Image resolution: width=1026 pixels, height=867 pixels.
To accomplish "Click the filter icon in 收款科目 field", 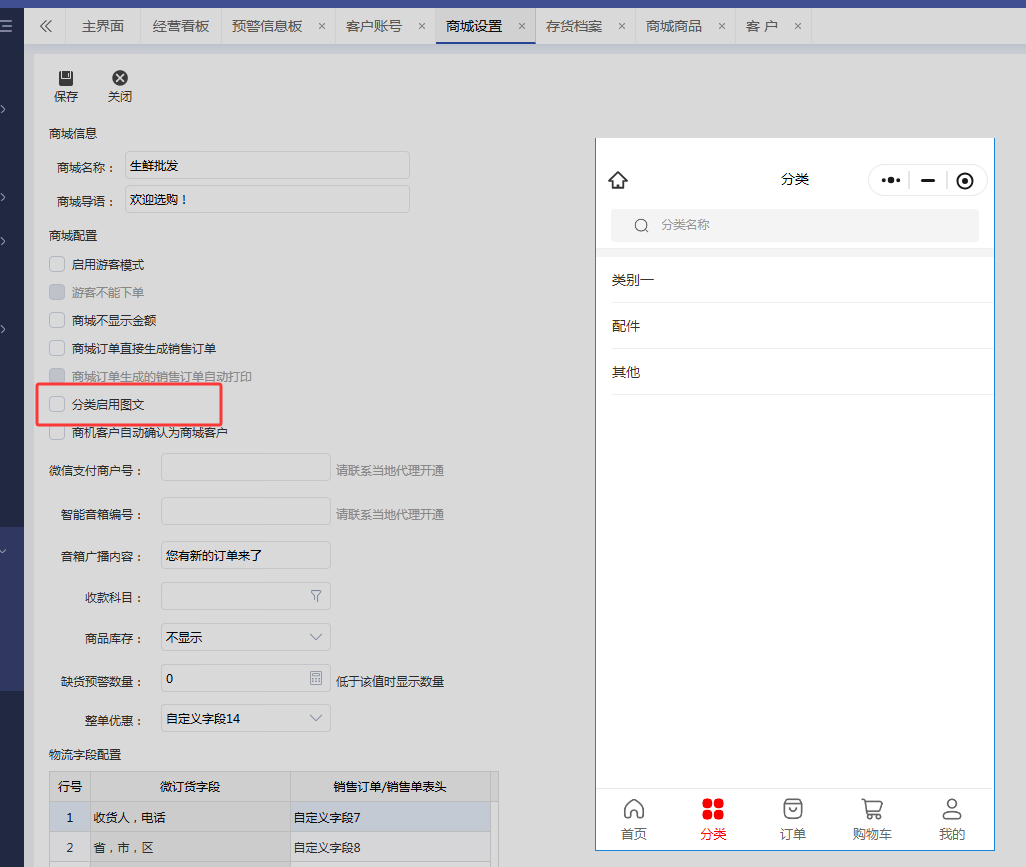I will coord(316,596).
